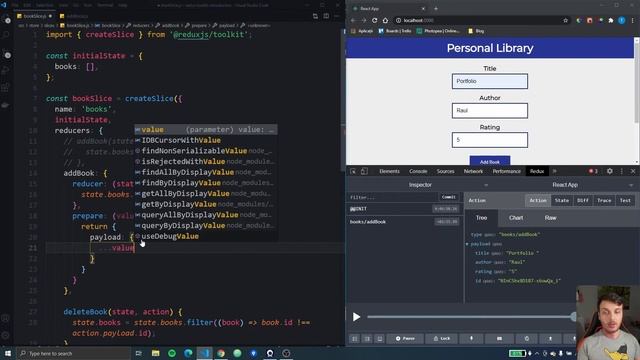Open the Extensions view in VS Code sidebar
The width and height of the screenshot is (640, 360).
coord(6,87)
